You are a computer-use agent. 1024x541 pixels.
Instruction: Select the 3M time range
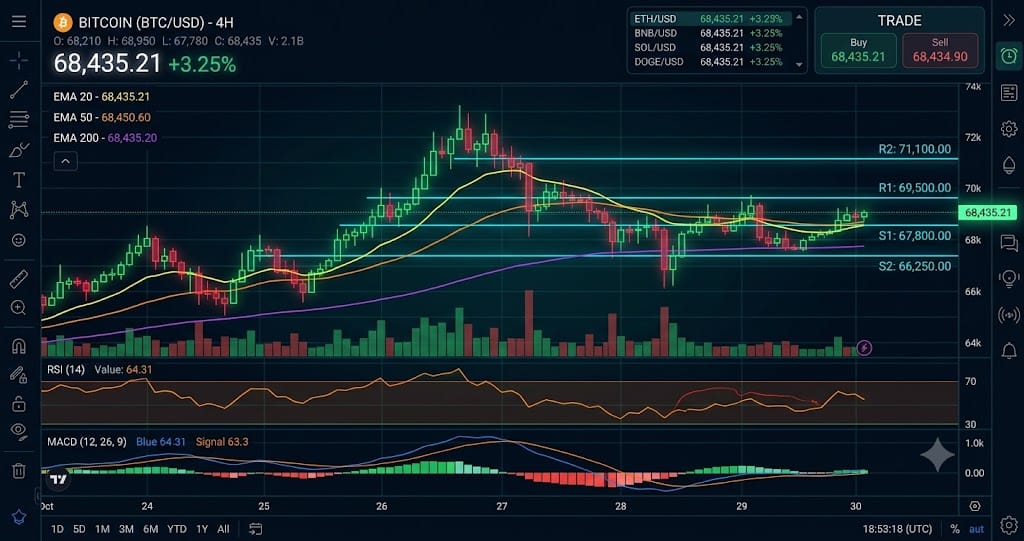[x=126, y=529]
